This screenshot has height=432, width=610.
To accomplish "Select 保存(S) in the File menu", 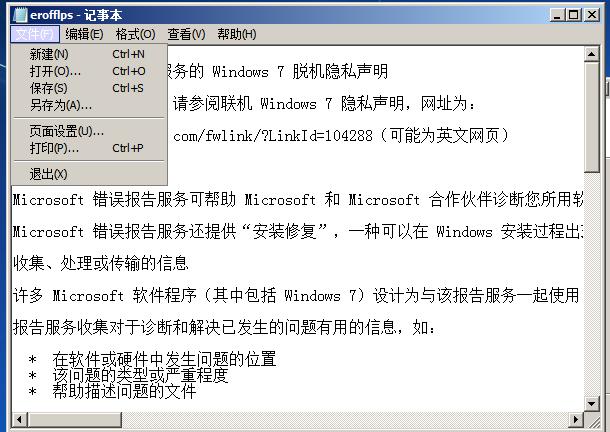I will [89, 88].
